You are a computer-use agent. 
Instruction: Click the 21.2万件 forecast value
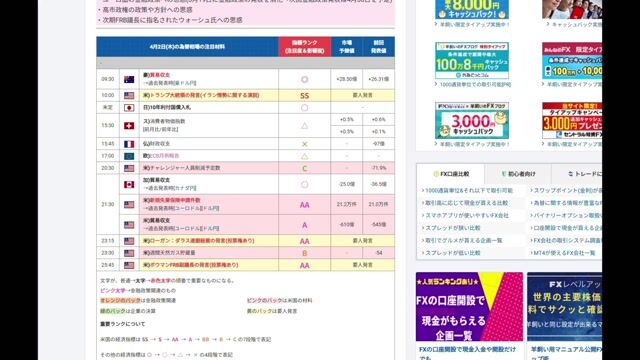347,204
